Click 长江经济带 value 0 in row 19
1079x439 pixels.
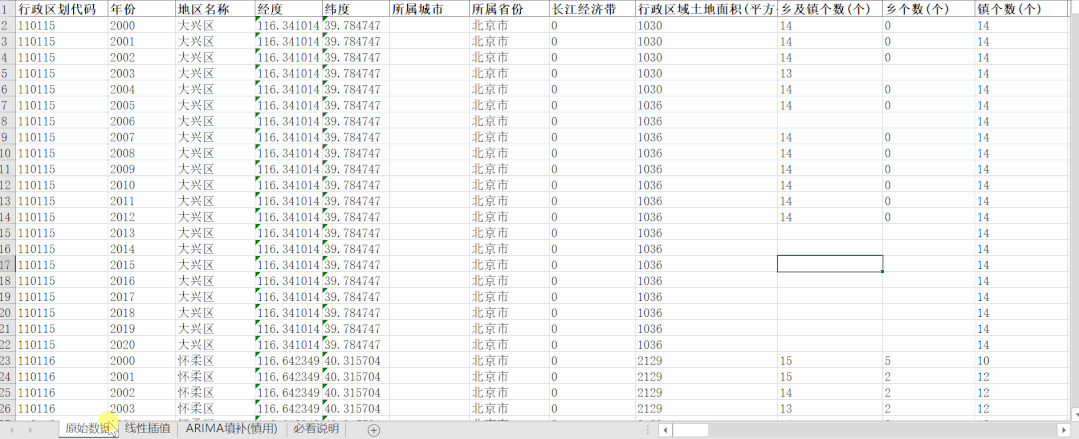click(592, 297)
